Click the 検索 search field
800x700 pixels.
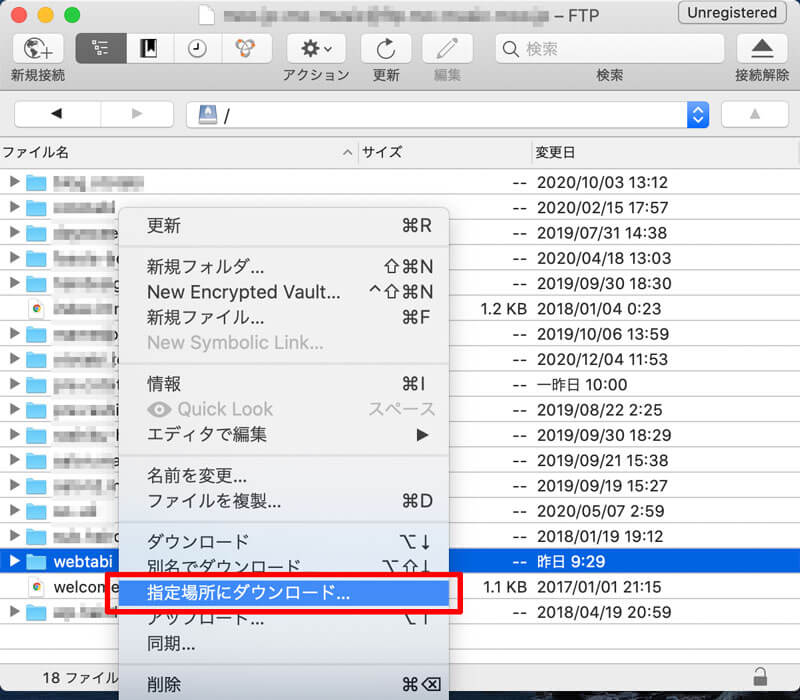tap(608, 48)
